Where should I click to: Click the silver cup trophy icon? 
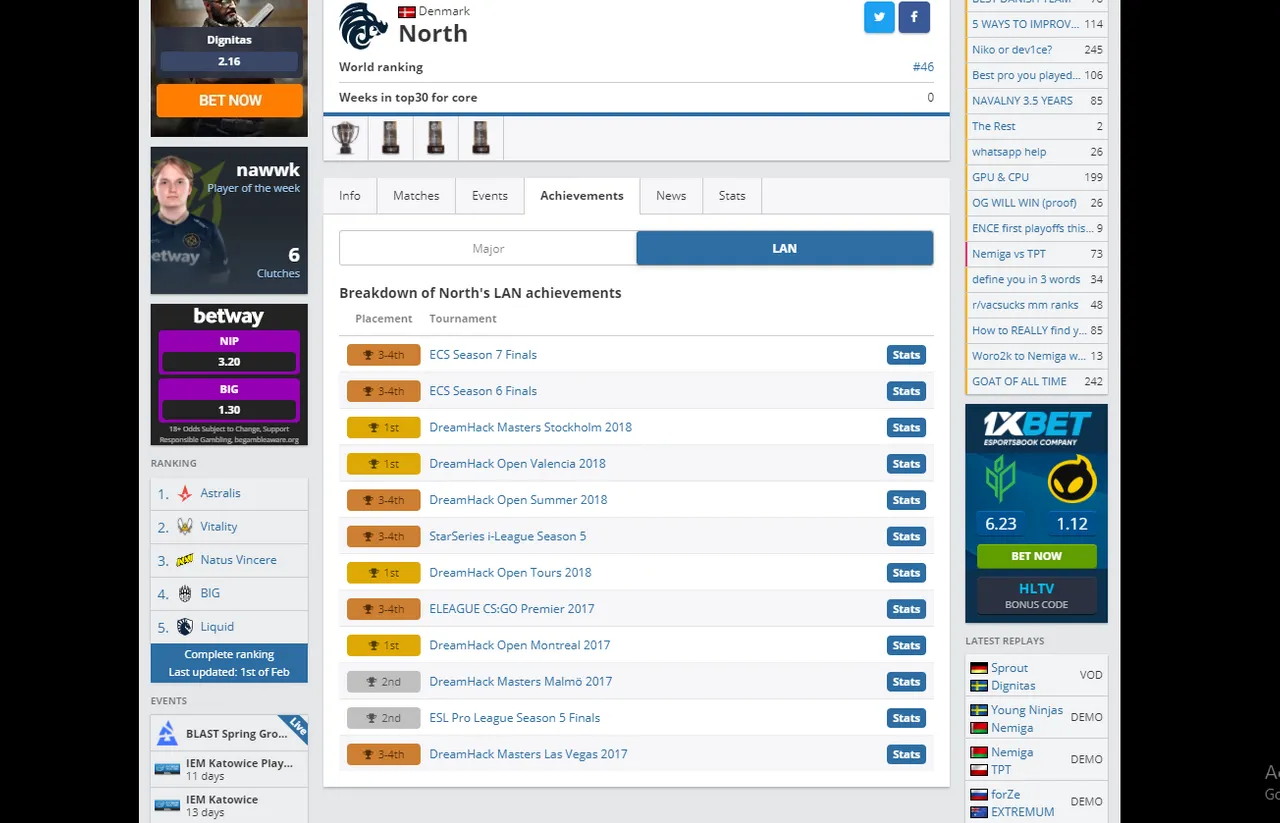346,137
